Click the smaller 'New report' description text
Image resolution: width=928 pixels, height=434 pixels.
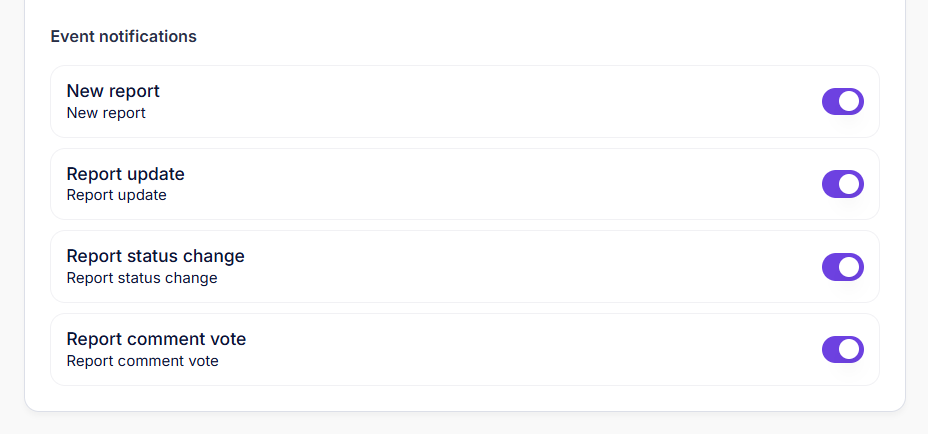tap(106, 113)
